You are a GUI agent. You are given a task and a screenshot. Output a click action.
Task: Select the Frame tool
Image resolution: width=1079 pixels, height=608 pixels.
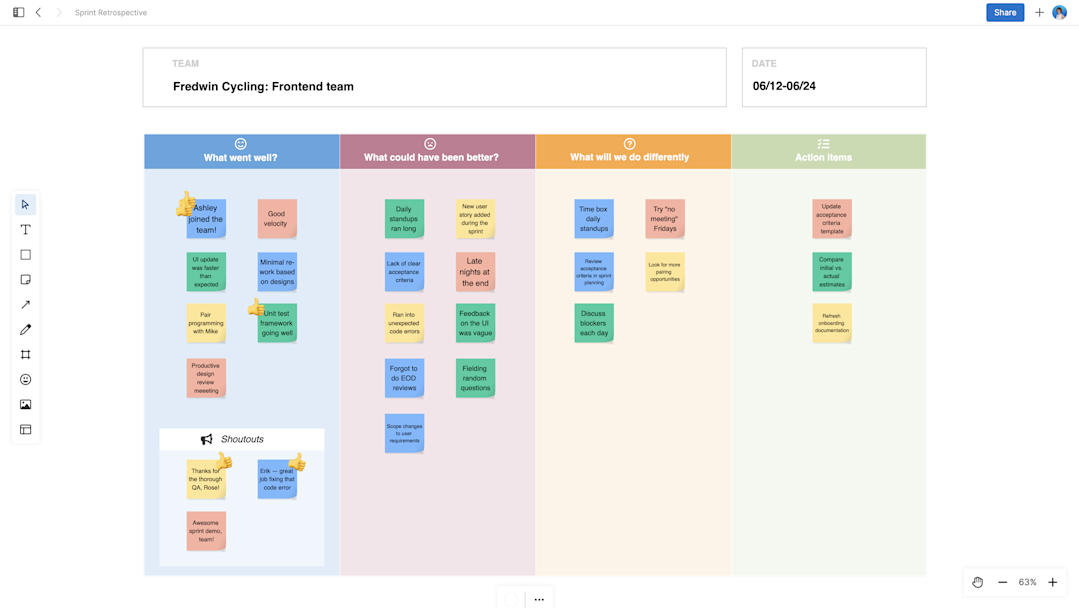pyautogui.click(x=25, y=354)
